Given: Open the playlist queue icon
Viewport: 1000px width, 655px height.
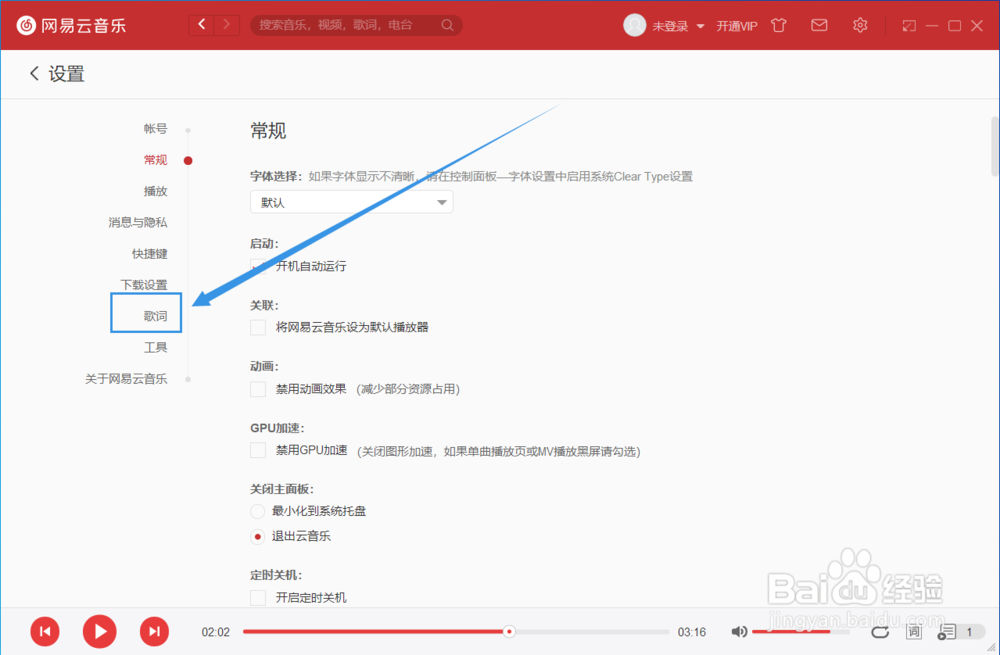Looking at the screenshot, I should tap(946, 632).
